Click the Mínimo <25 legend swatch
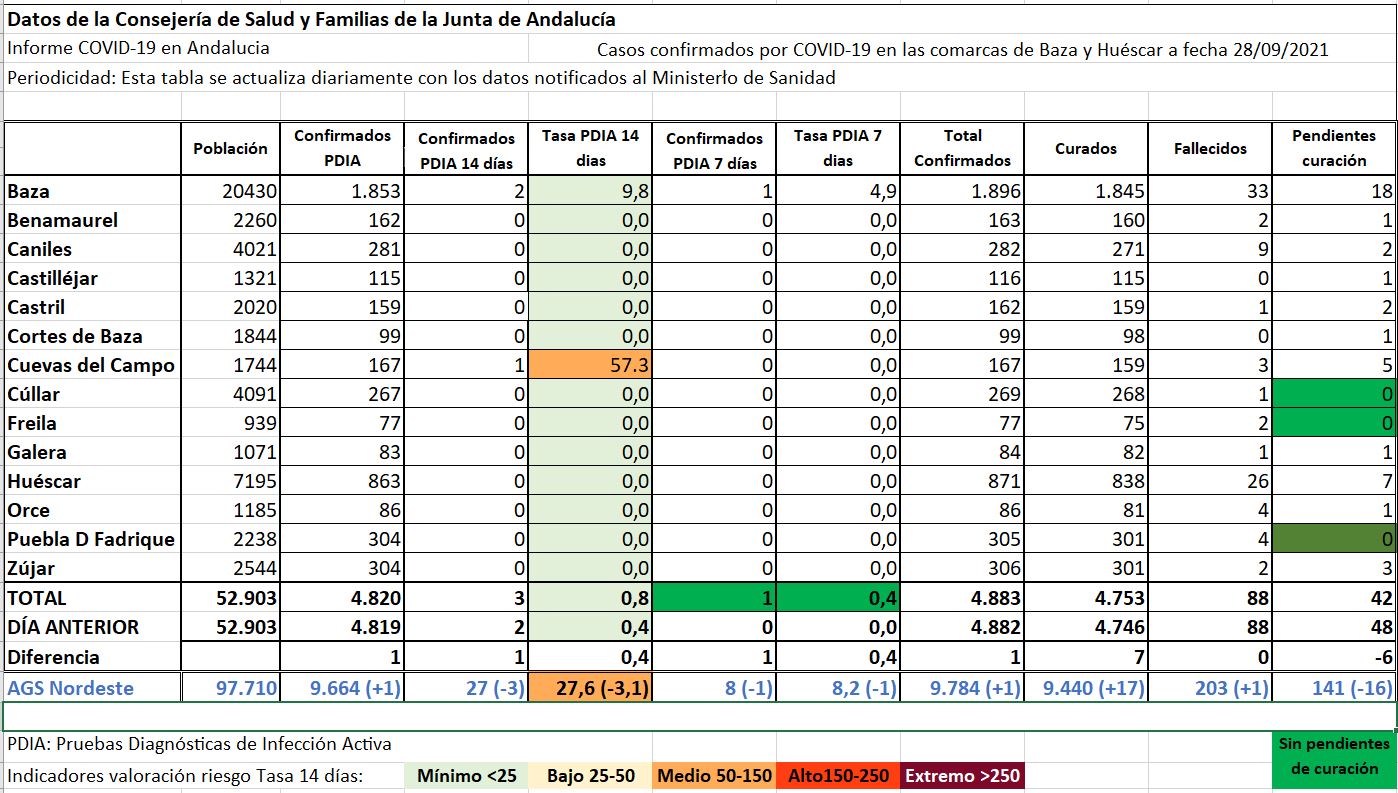 464,776
